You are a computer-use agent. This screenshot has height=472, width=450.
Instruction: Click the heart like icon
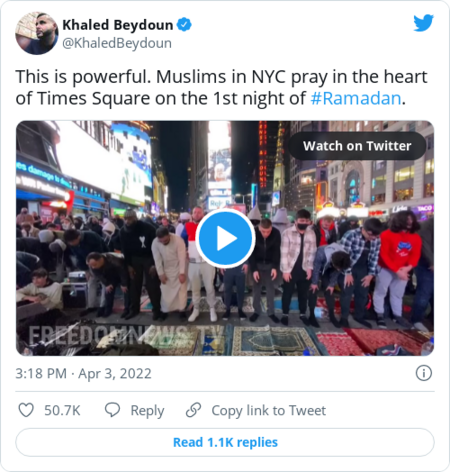(26, 410)
